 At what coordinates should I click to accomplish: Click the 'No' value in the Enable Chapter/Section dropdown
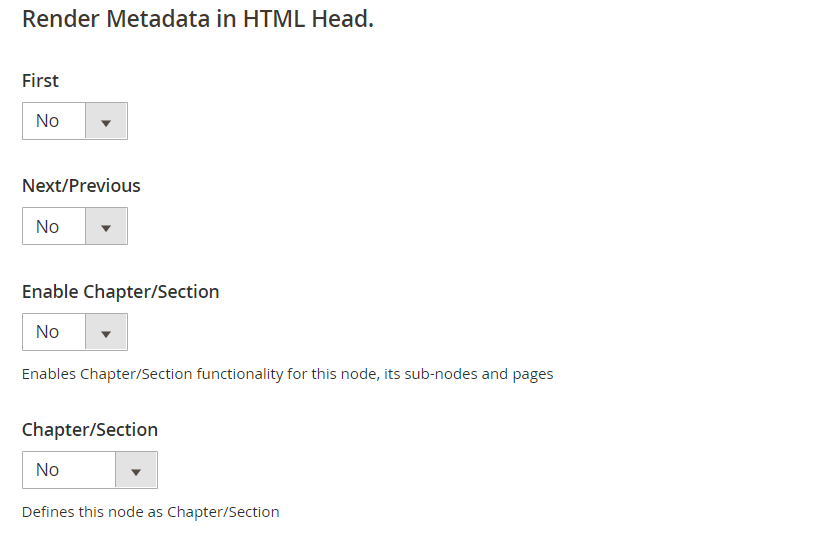click(x=47, y=332)
